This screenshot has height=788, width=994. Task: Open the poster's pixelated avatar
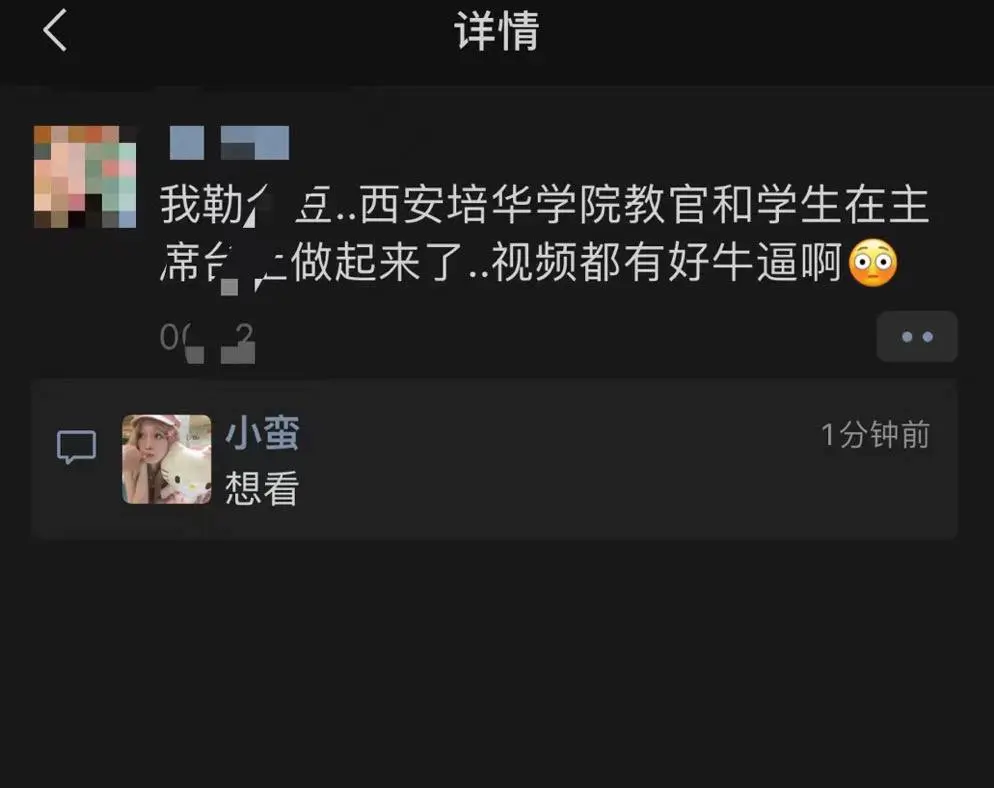click(x=85, y=176)
